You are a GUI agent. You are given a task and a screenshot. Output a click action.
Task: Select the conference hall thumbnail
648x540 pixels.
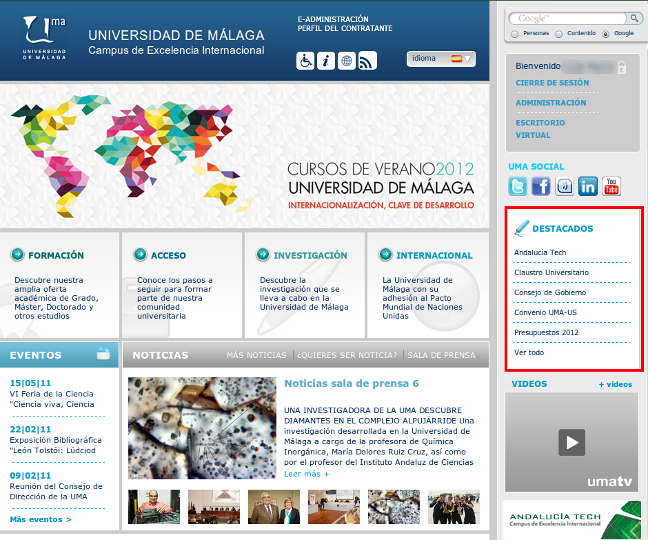[x=214, y=507]
